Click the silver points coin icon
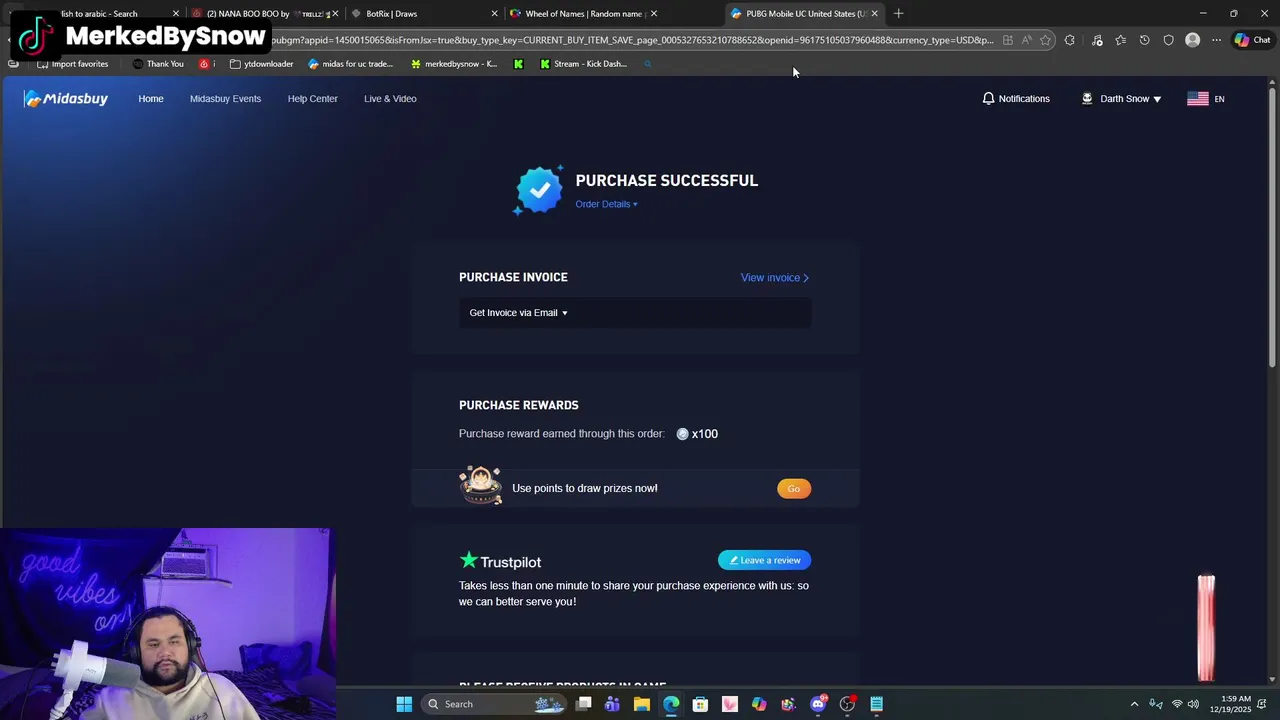The image size is (1280, 720). (682, 434)
